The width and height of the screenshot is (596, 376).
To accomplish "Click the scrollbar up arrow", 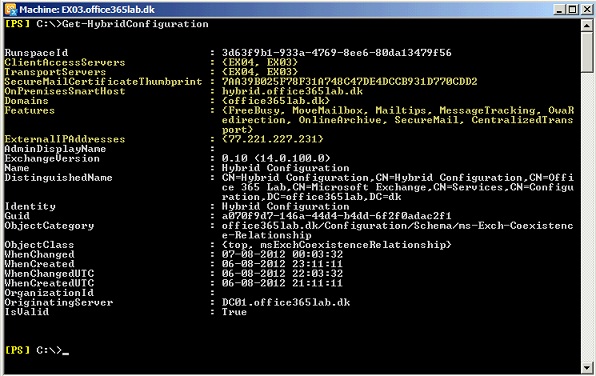I will pyautogui.click(x=587, y=25).
